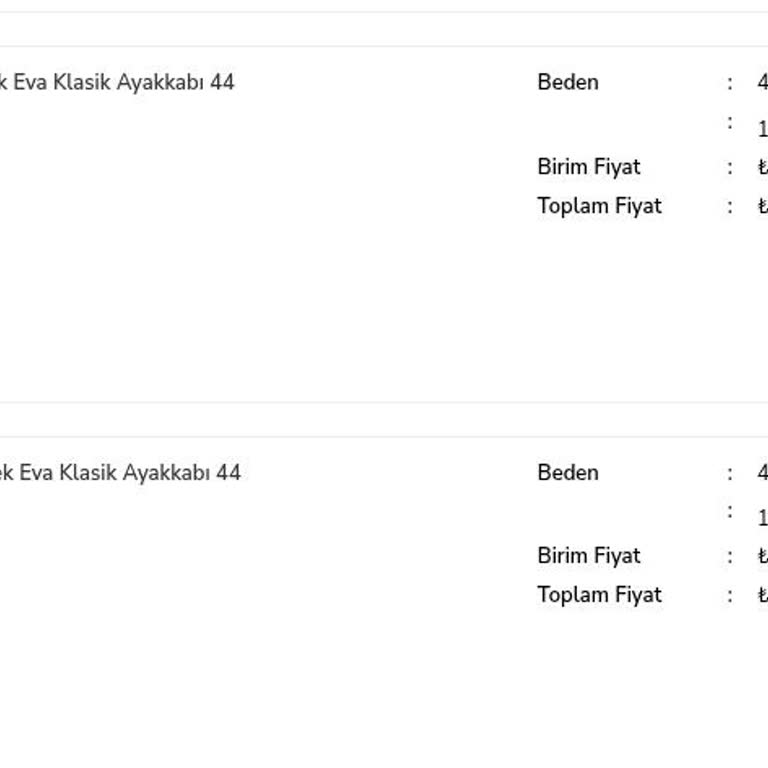The image size is (768, 768).
Task: Select the upper item's Toplam Fiyat lira amount
Action: [x=762, y=206]
